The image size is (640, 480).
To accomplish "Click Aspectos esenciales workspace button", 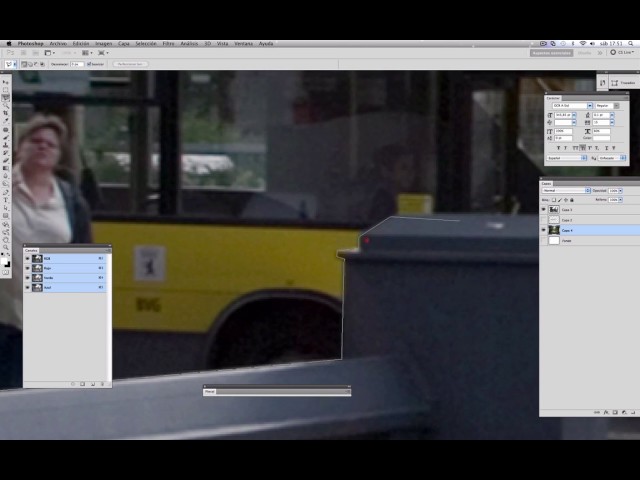I will tap(551, 53).
